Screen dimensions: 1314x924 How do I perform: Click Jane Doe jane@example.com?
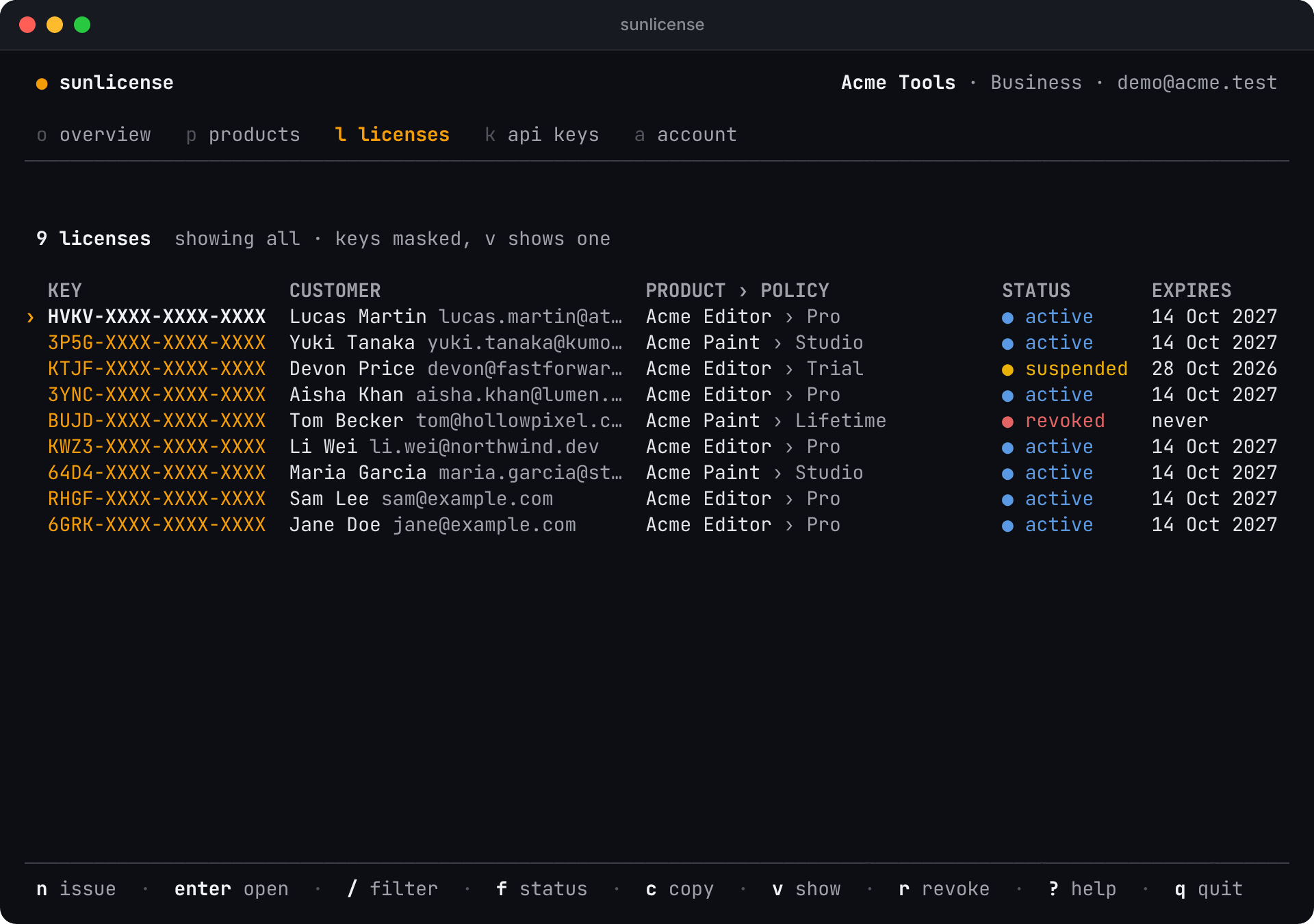tap(433, 525)
